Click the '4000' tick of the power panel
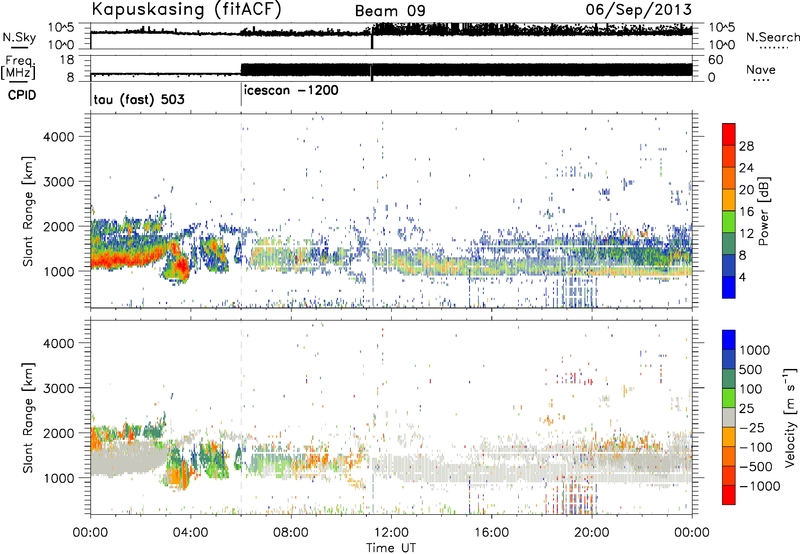 [59, 137]
